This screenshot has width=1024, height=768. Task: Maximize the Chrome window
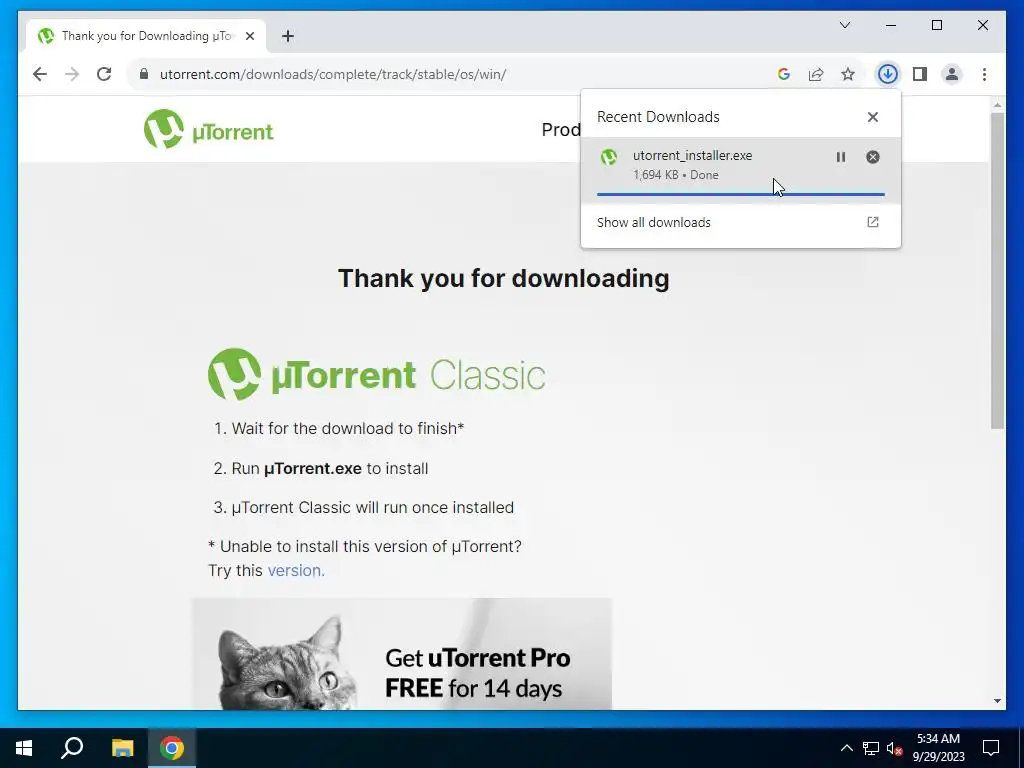tap(936, 25)
